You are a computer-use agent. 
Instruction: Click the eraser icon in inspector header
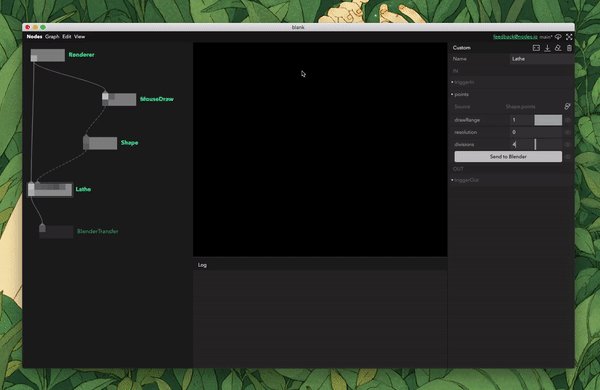(558, 48)
